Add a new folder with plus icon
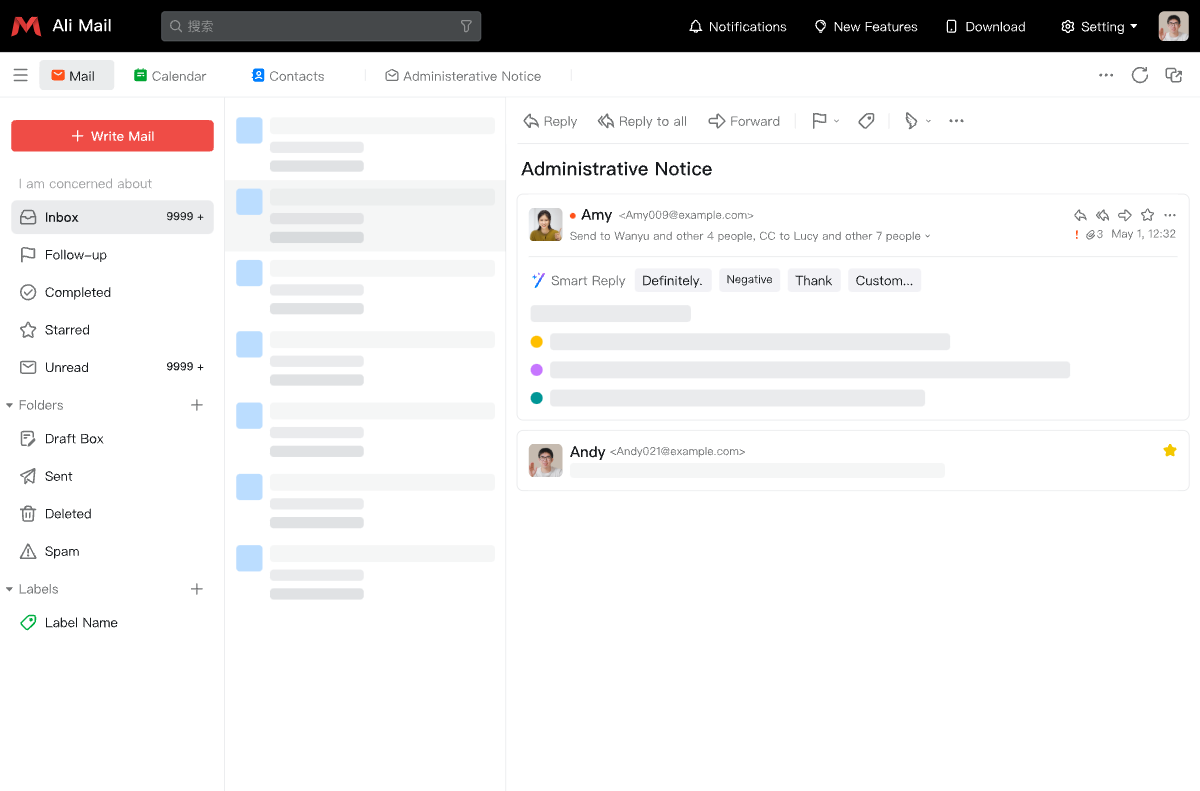1200x791 pixels. [197, 405]
